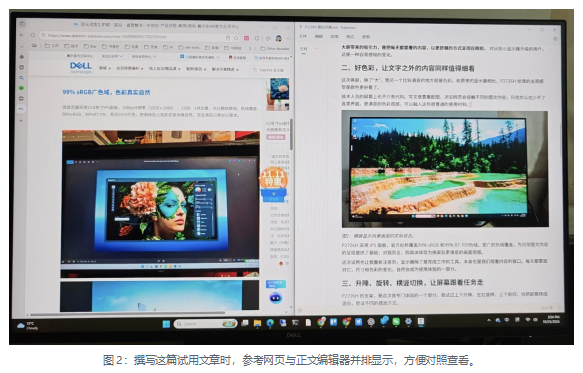Open the Other favorites folder
This screenshot has height=373, width=583.
275,48
